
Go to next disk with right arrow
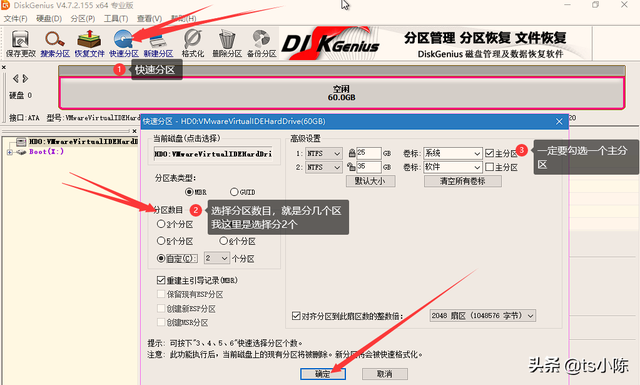pyautogui.click(x=25, y=78)
